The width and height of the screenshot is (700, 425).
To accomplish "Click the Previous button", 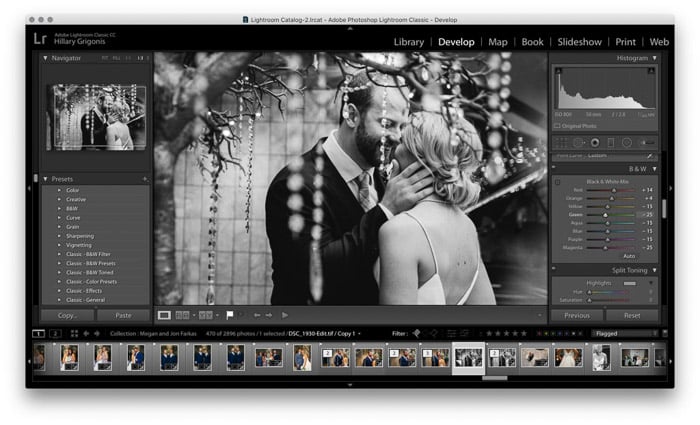I will (577, 315).
